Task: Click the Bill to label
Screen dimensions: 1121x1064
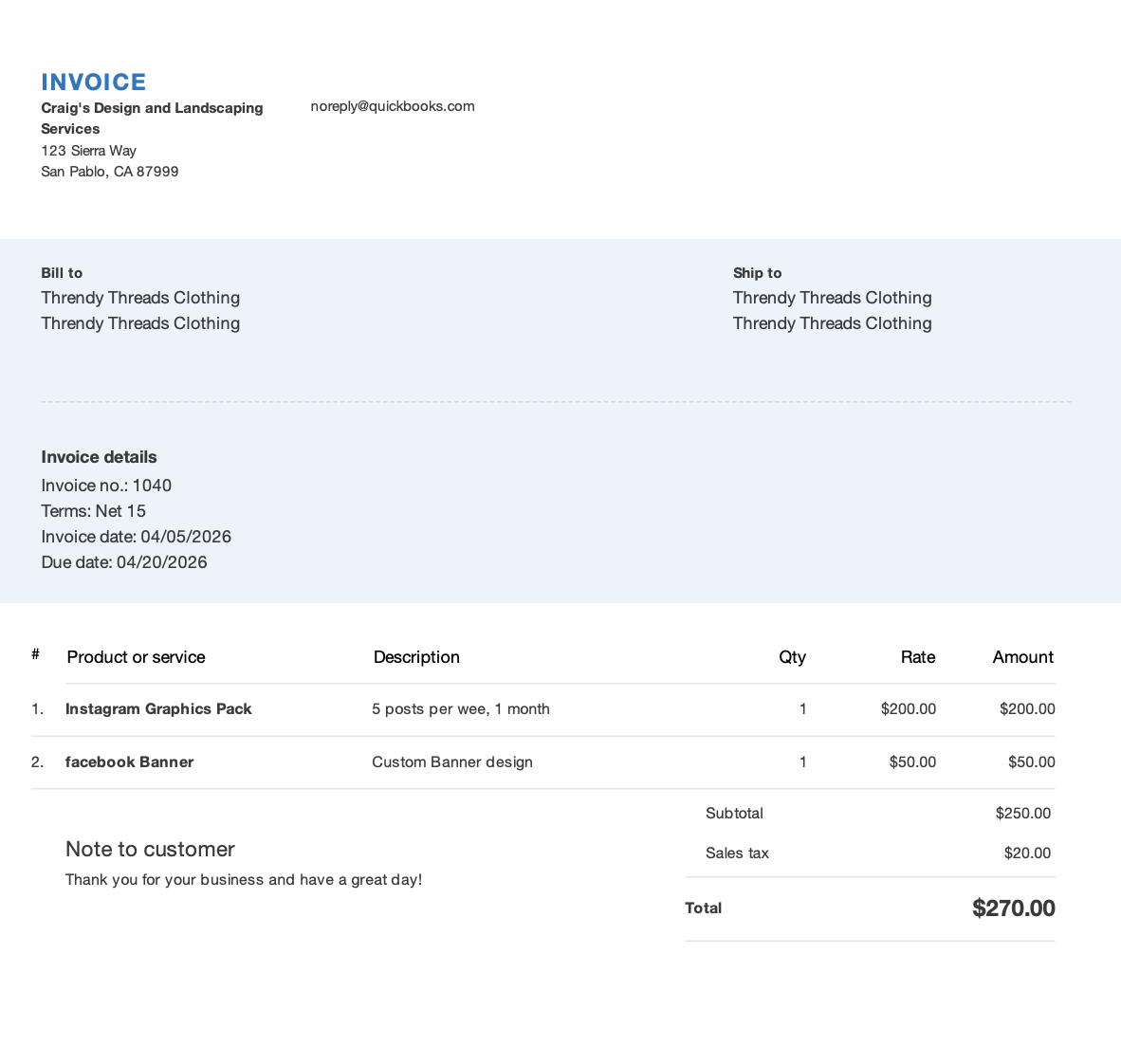Action: pyautogui.click(x=62, y=273)
